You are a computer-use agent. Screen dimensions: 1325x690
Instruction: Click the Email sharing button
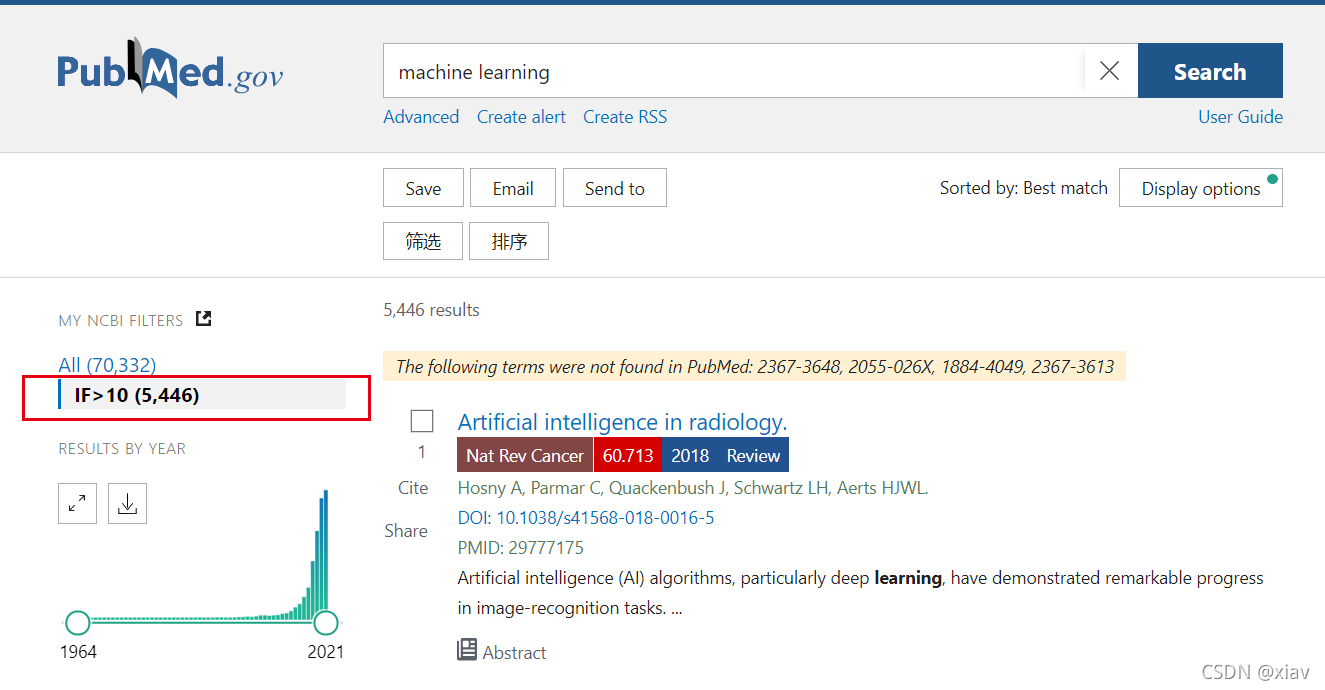pyautogui.click(x=512, y=187)
